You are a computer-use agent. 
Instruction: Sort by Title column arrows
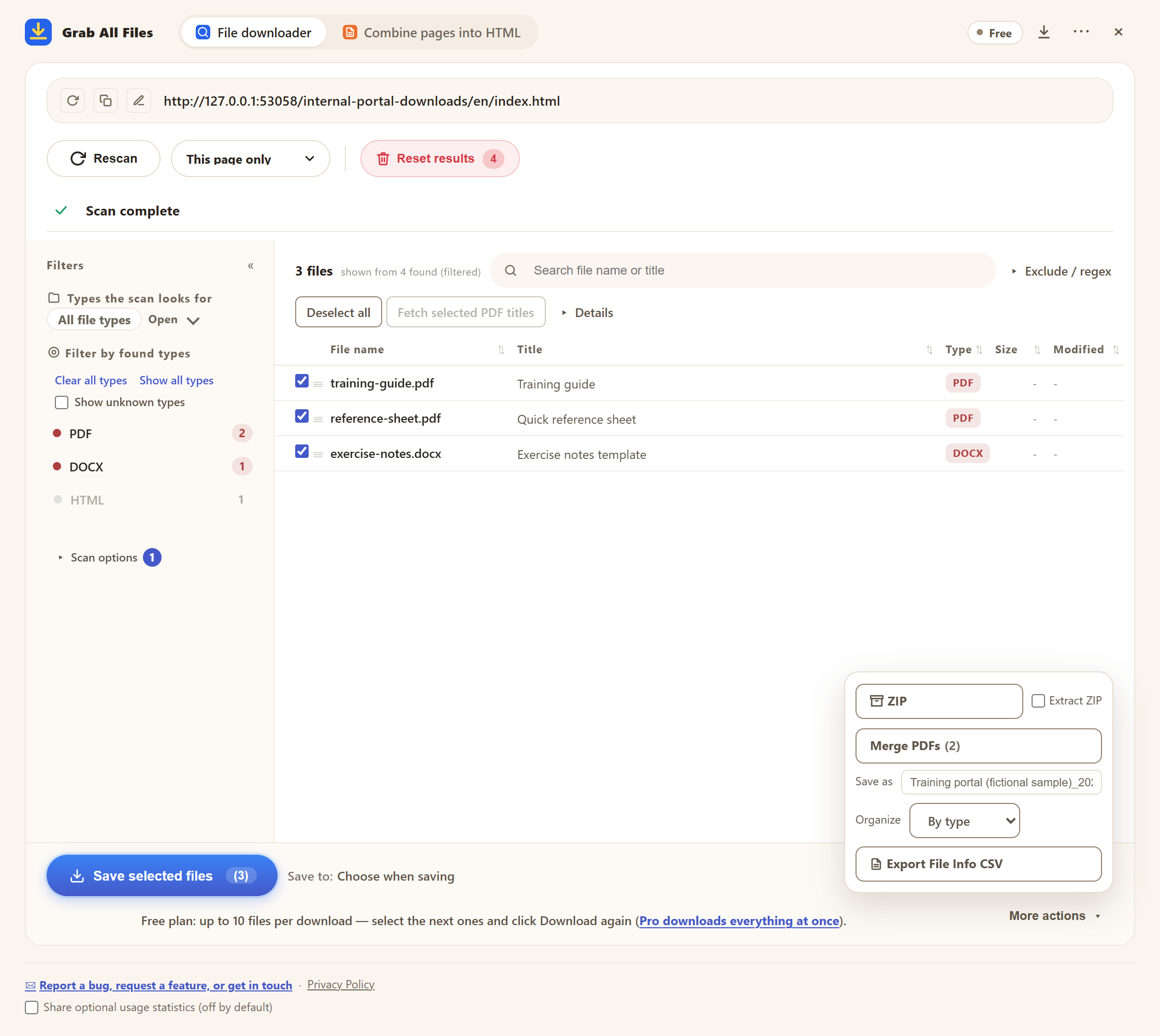(x=929, y=350)
